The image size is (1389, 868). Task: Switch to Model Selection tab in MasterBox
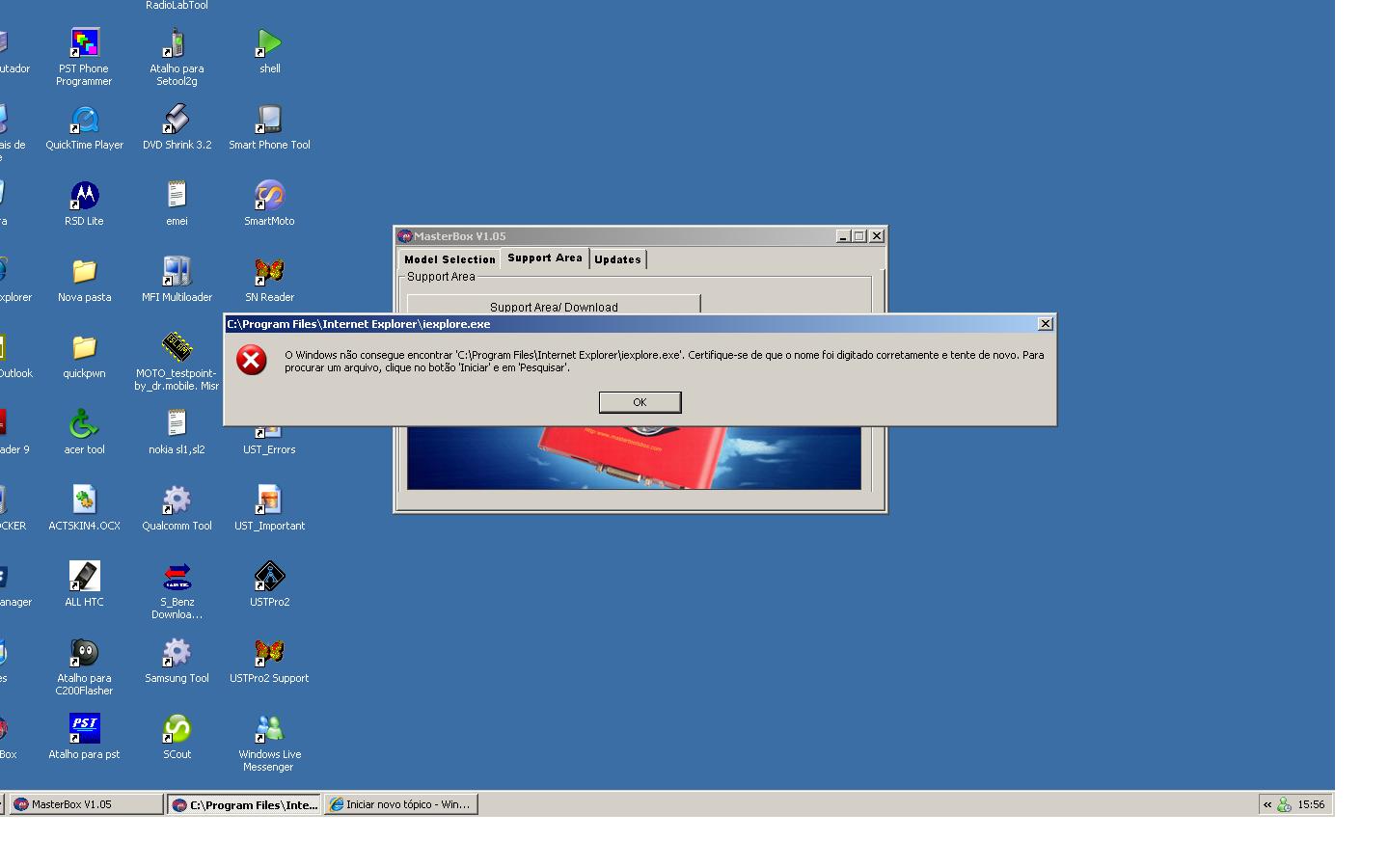[x=449, y=259]
